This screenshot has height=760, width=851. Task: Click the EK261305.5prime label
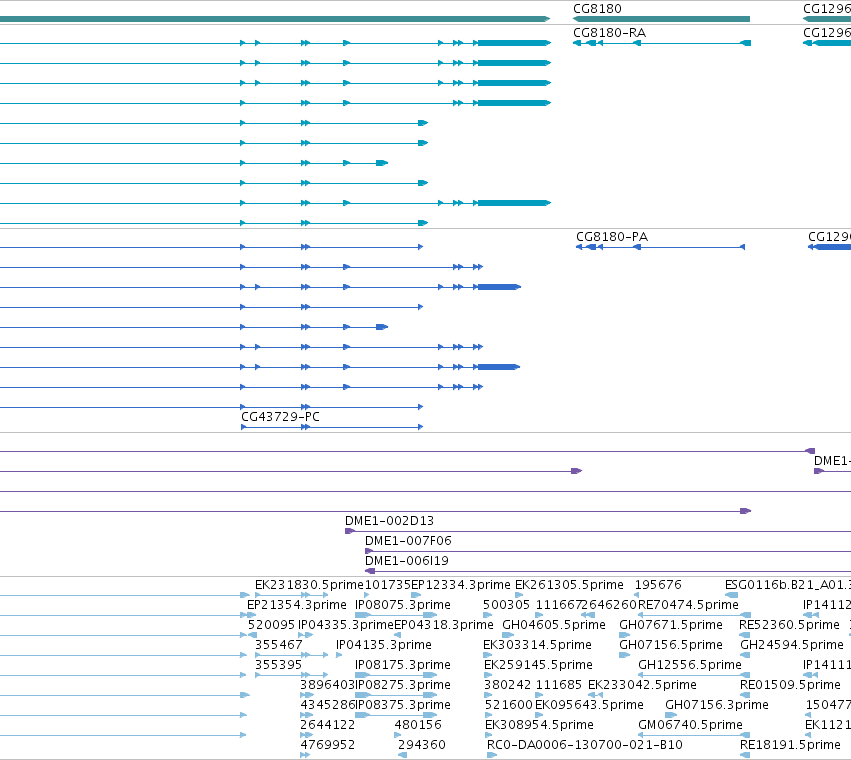pyautogui.click(x=569, y=585)
